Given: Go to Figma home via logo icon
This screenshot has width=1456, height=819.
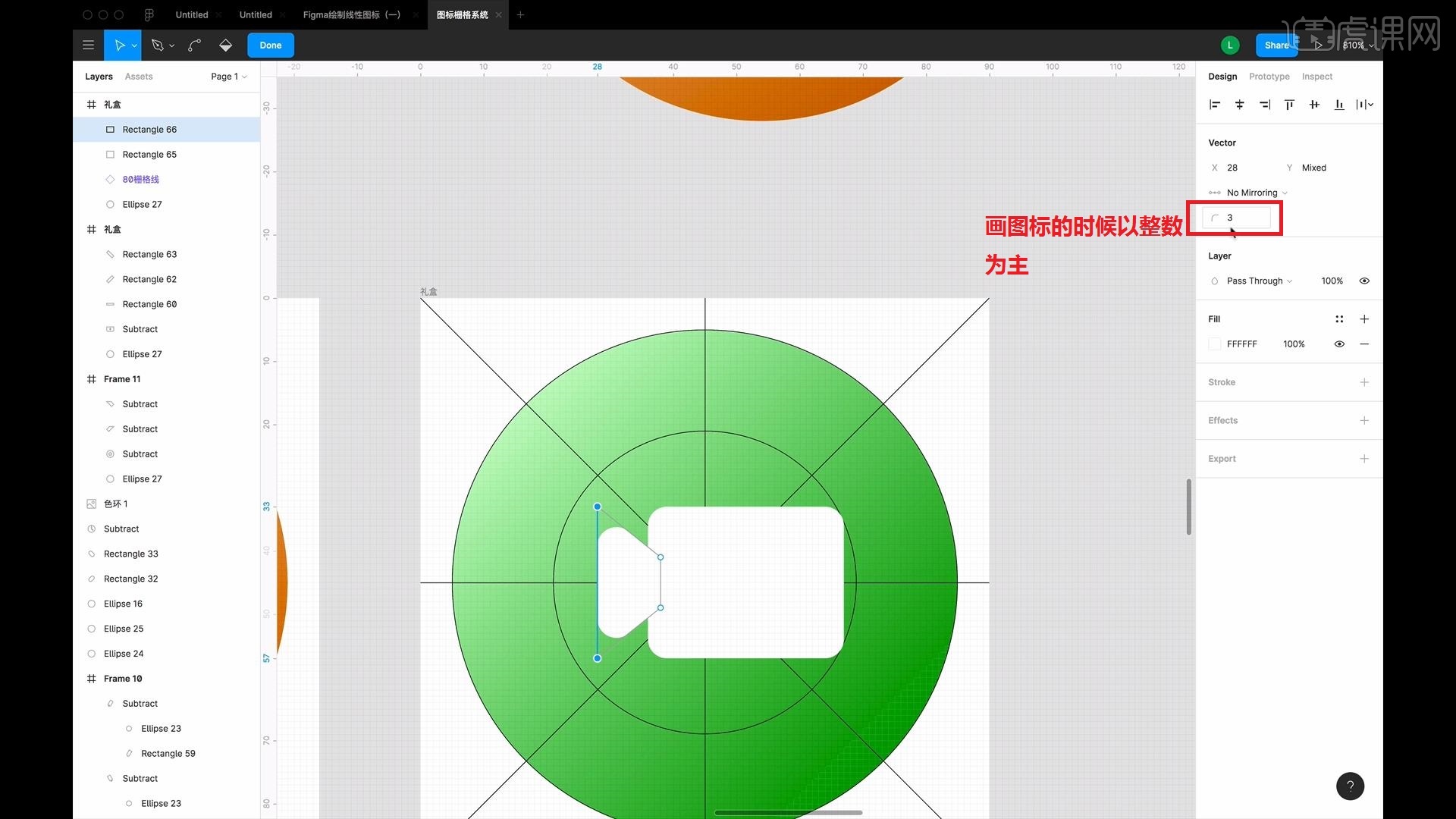Looking at the screenshot, I should click(149, 14).
